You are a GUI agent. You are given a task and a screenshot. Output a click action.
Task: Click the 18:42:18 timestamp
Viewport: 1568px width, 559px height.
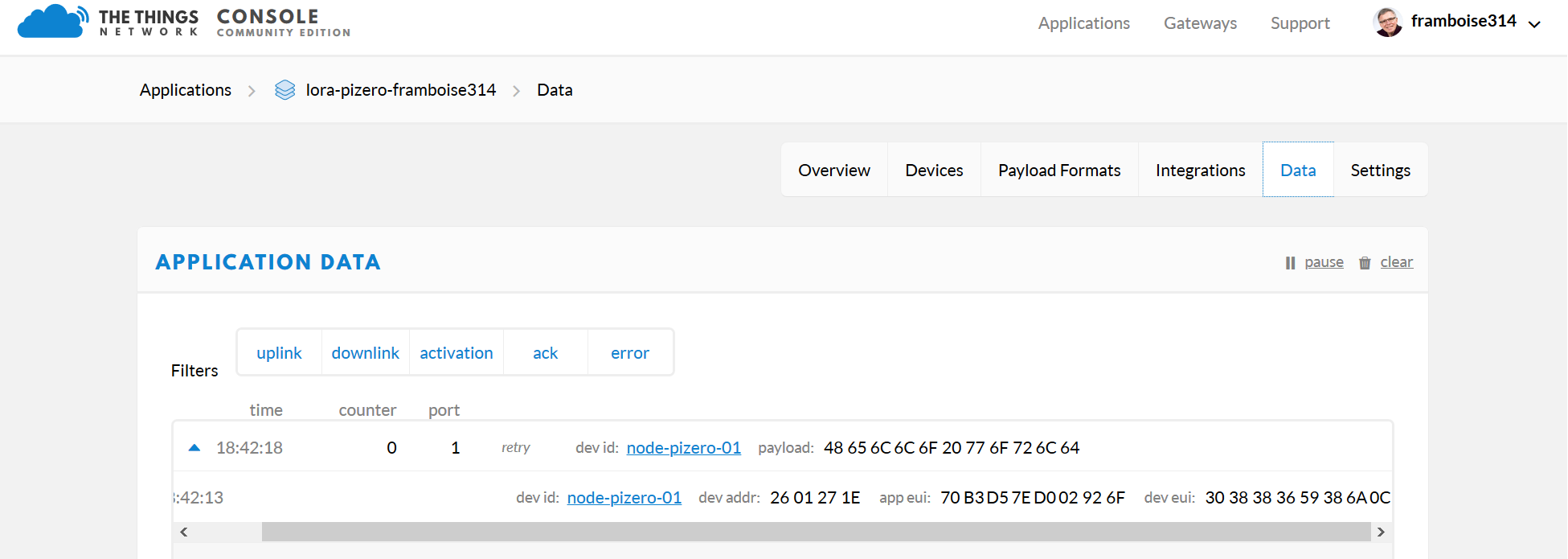(250, 448)
